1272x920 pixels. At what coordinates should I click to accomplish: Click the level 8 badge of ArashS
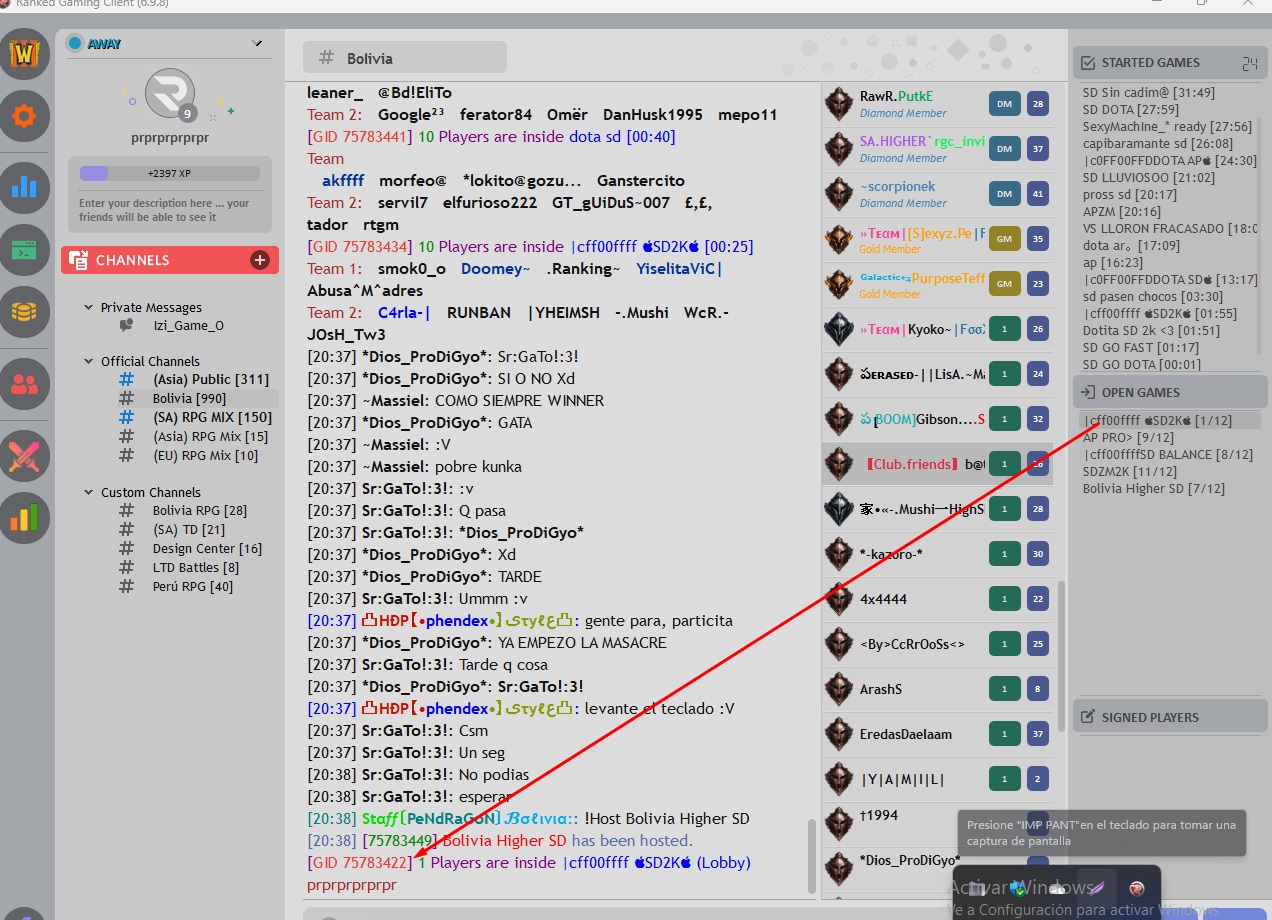[x=1037, y=689]
